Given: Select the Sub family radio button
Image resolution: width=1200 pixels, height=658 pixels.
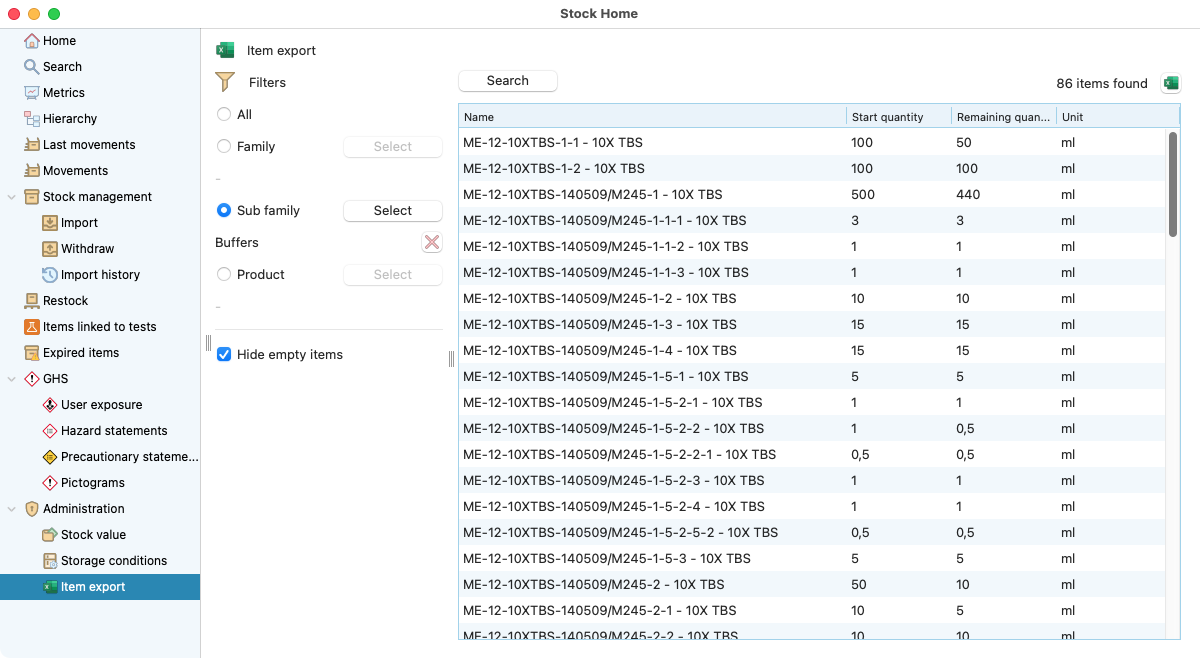Looking at the screenshot, I should 224,211.
